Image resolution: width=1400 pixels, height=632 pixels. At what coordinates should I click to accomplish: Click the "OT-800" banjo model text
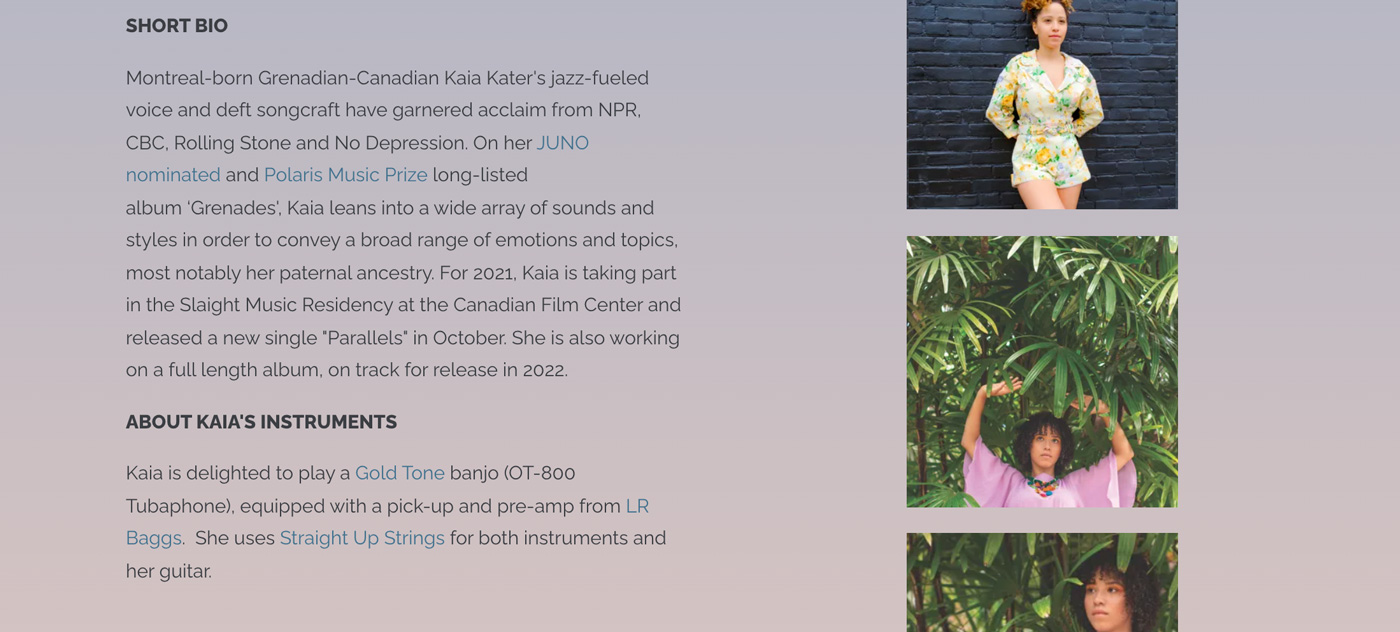[x=542, y=473]
